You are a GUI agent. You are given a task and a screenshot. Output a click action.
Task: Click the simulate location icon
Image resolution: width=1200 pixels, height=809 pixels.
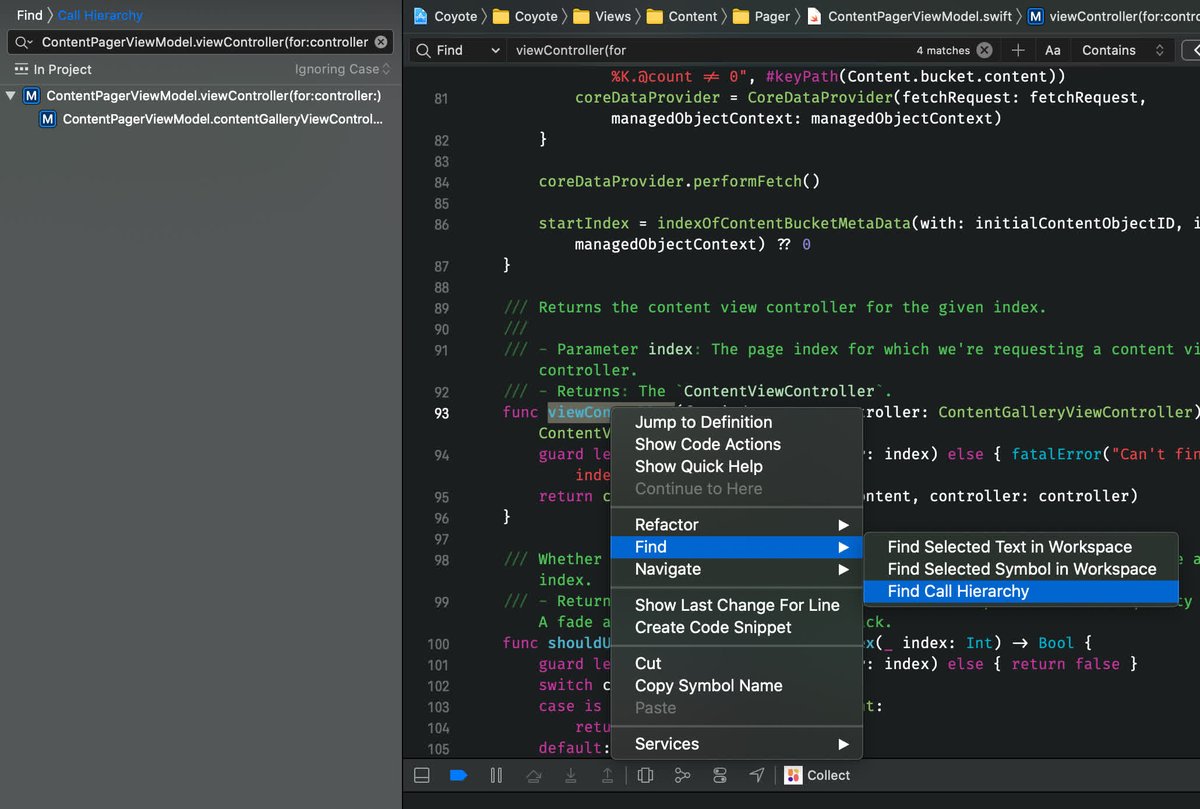(757, 775)
